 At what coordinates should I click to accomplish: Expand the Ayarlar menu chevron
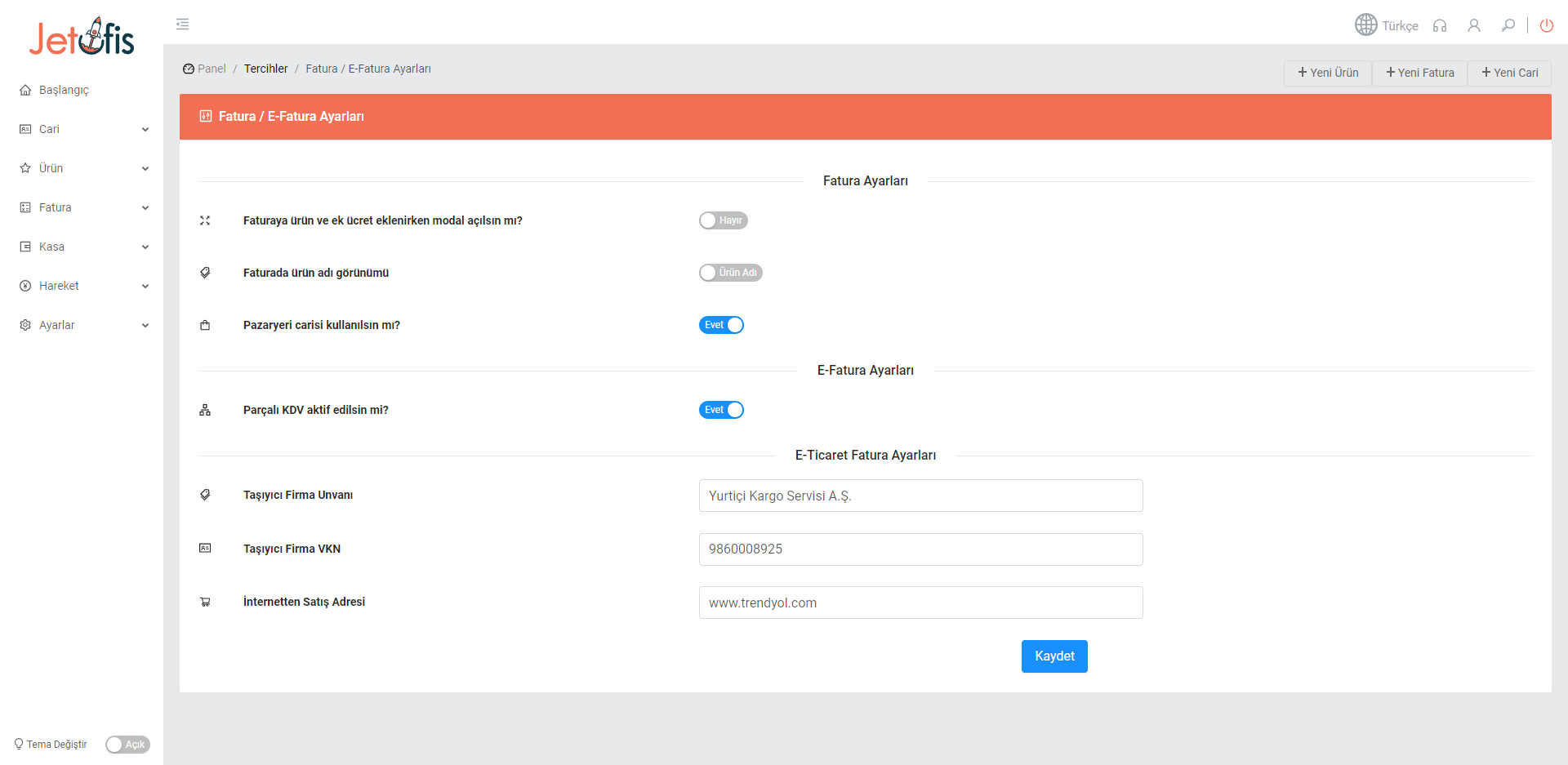coord(145,325)
